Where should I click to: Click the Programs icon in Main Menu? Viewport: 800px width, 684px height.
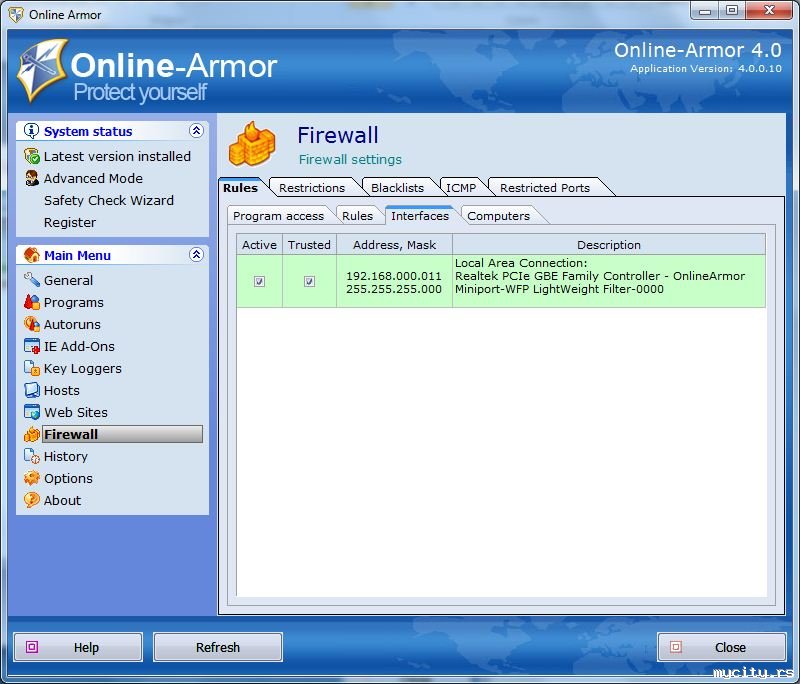pyautogui.click(x=32, y=302)
